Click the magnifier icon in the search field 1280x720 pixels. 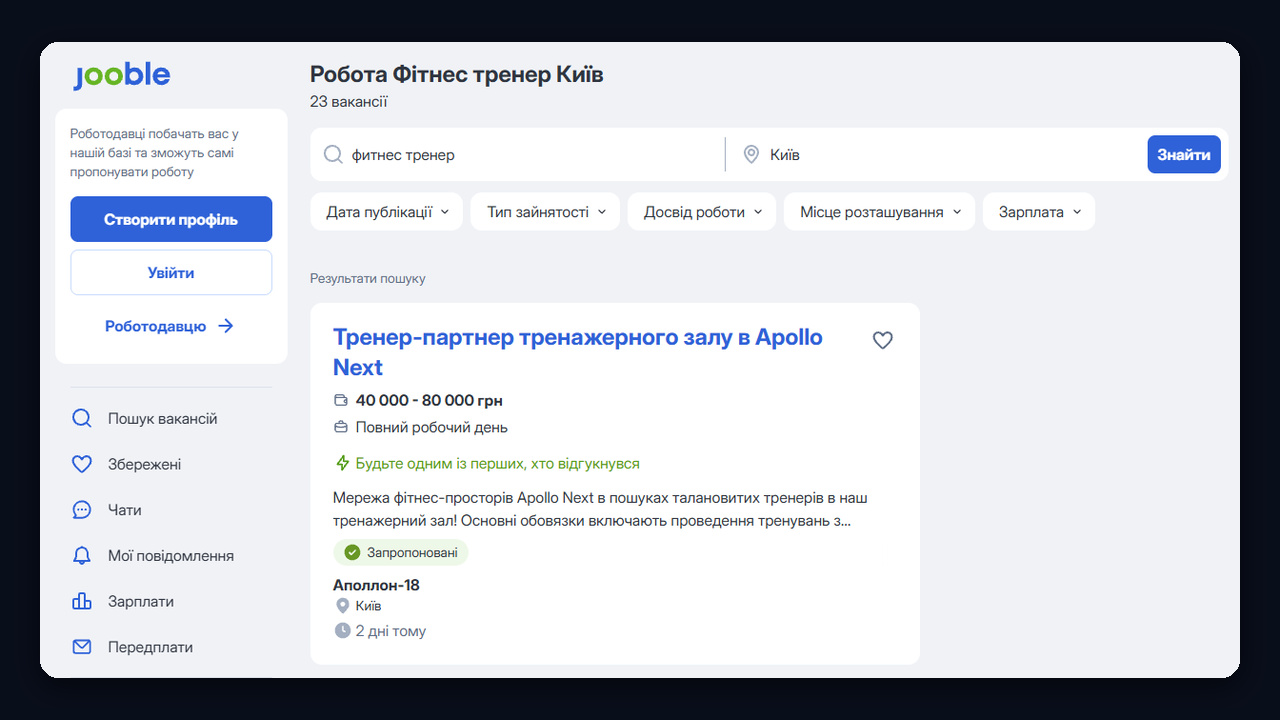point(333,155)
